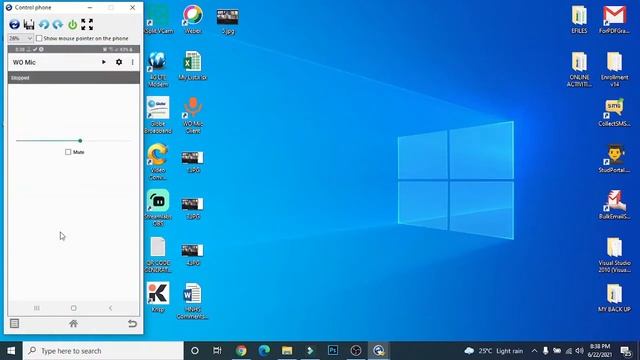
Task: Click the Cortana circle on taskbar
Action: pos(195,351)
